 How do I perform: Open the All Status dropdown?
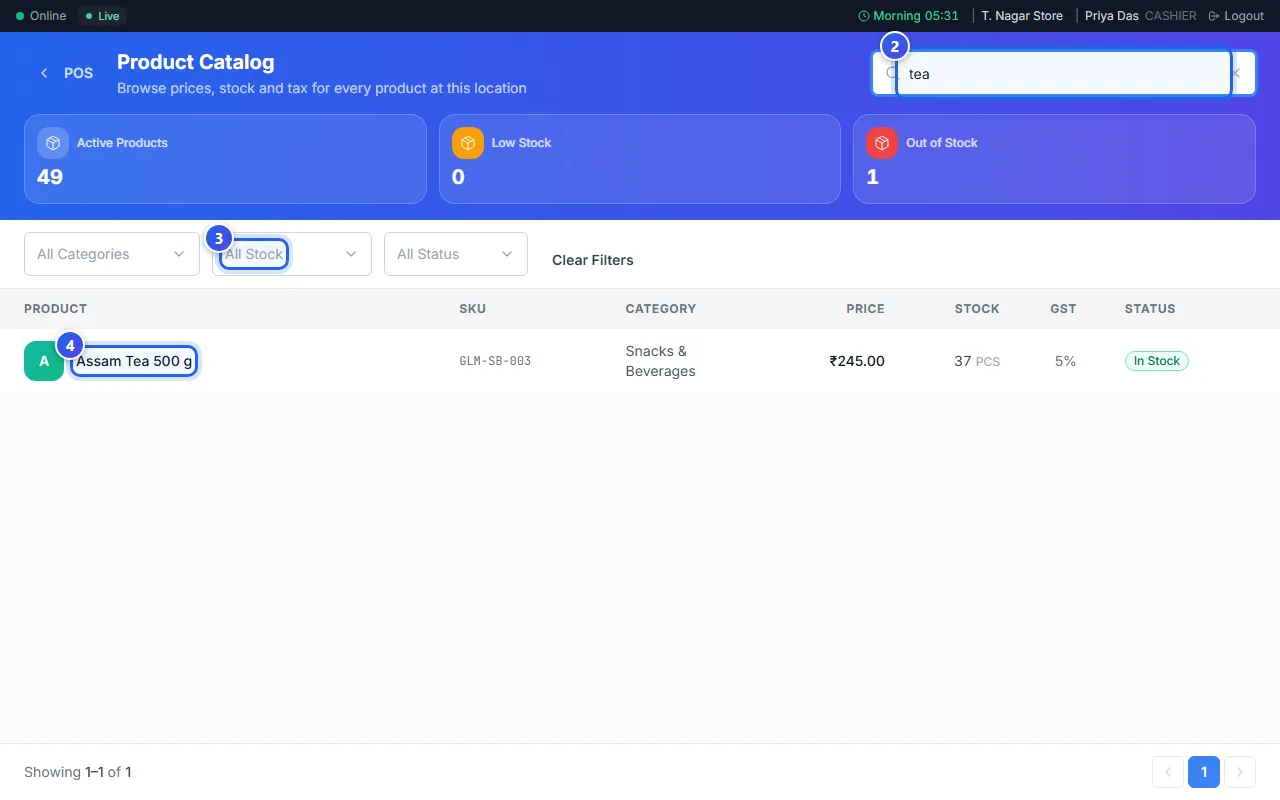click(456, 254)
